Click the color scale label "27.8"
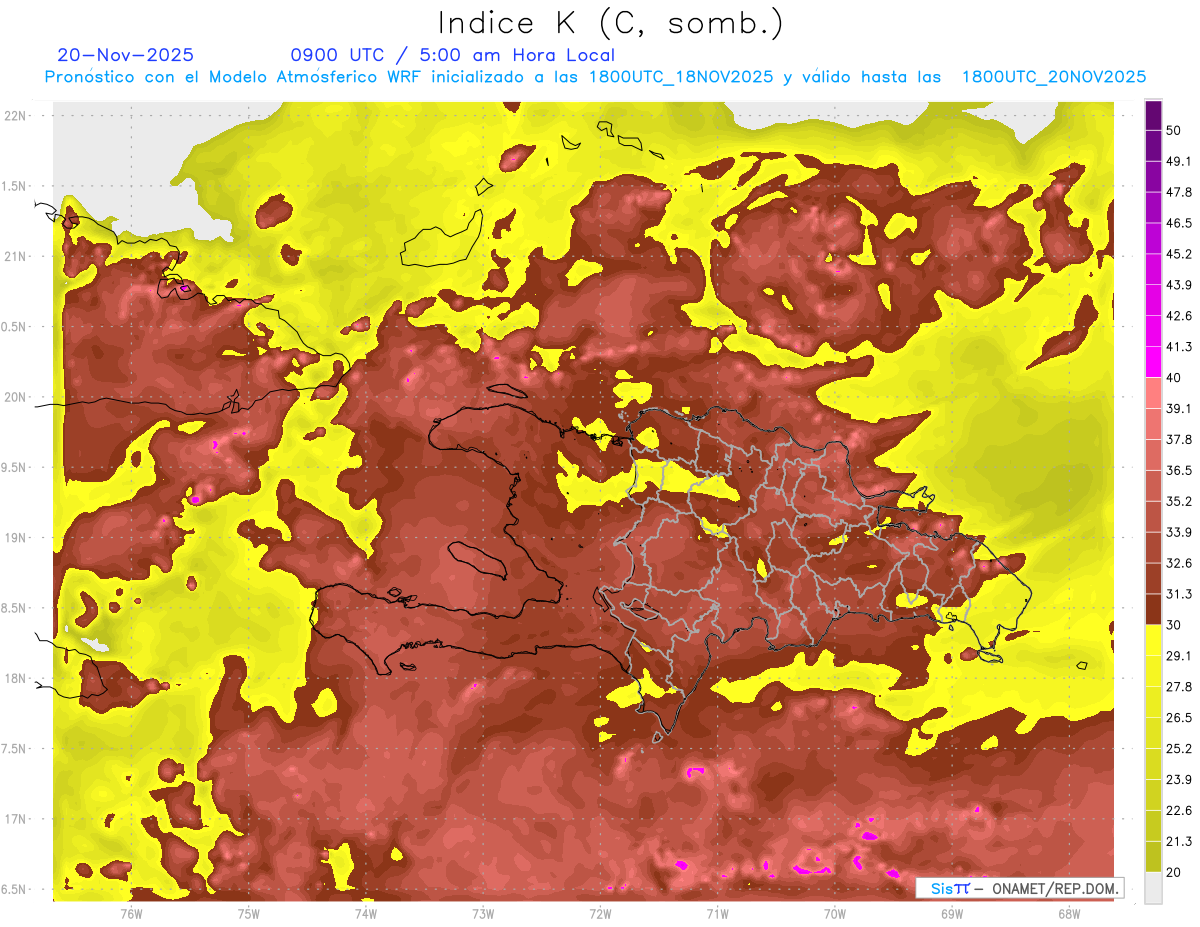The width and height of the screenshot is (1200, 927). 1179,687
